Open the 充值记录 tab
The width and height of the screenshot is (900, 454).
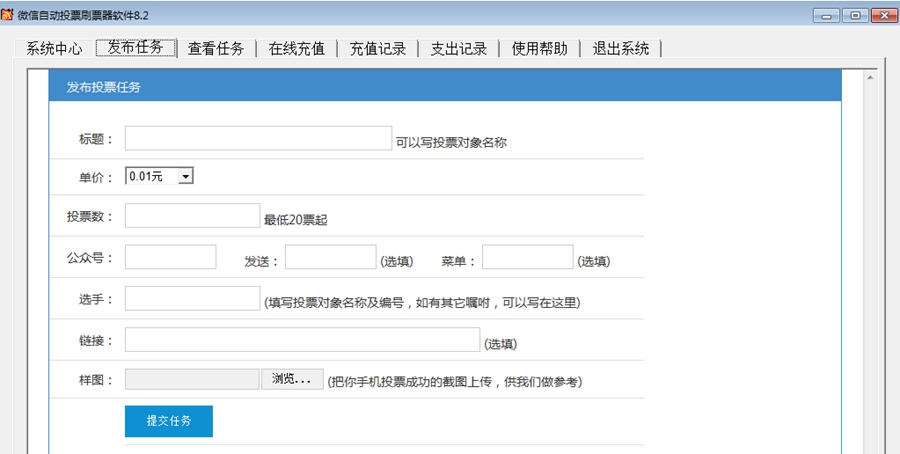click(x=378, y=48)
